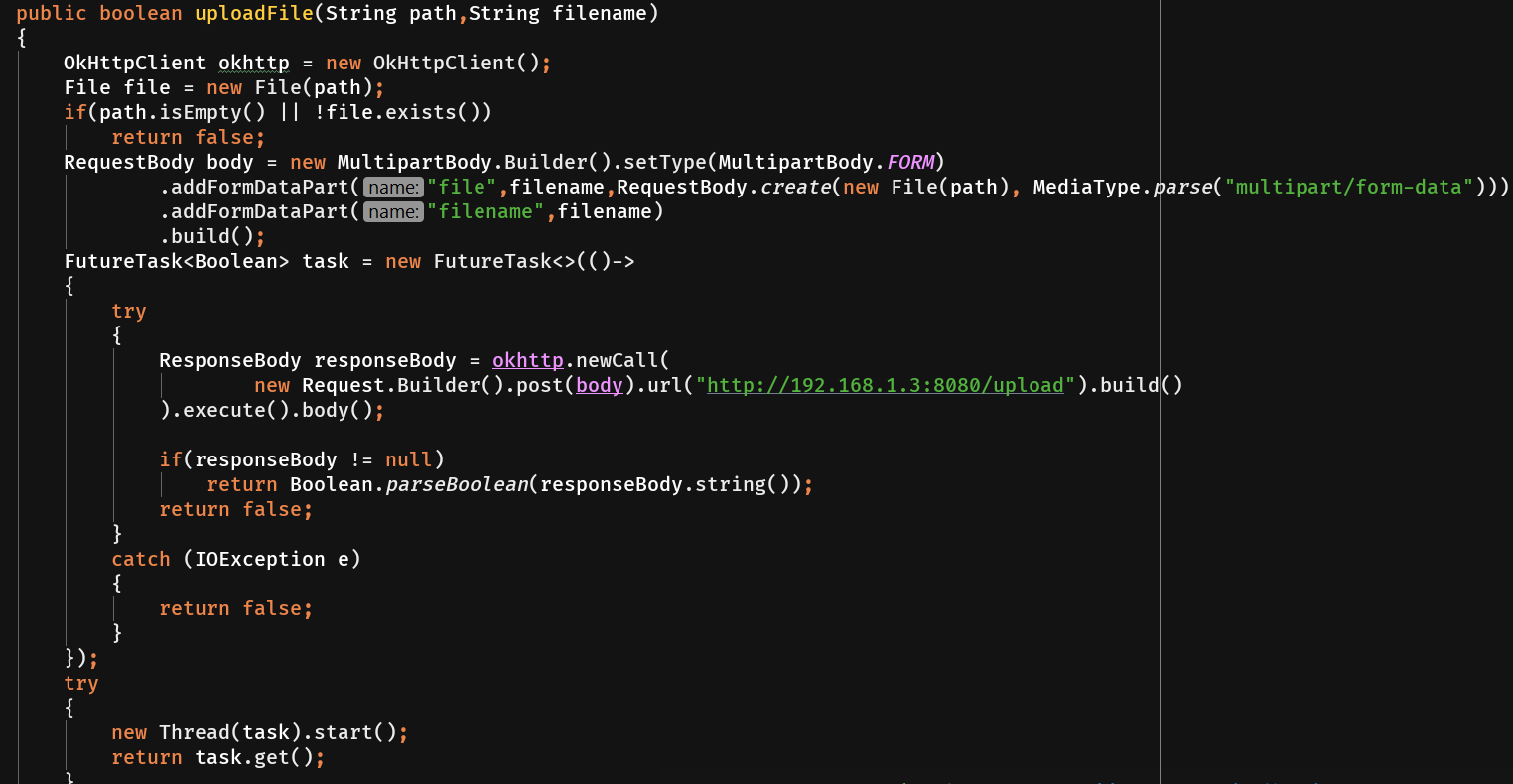This screenshot has height=784, width=1513.
Task: Click the responseBody != null condition
Action: pos(314,459)
